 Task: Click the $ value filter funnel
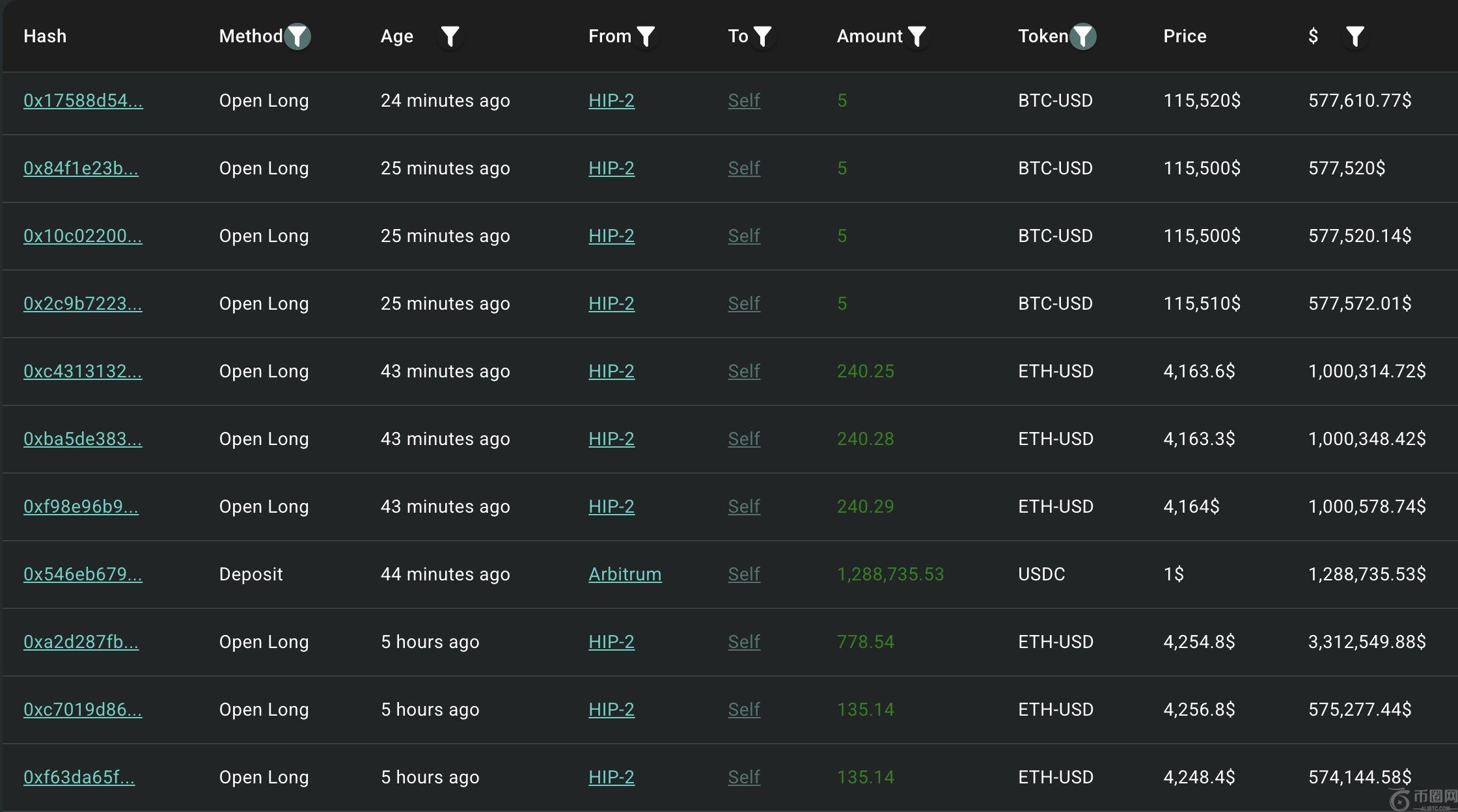pyautogui.click(x=1355, y=36)
